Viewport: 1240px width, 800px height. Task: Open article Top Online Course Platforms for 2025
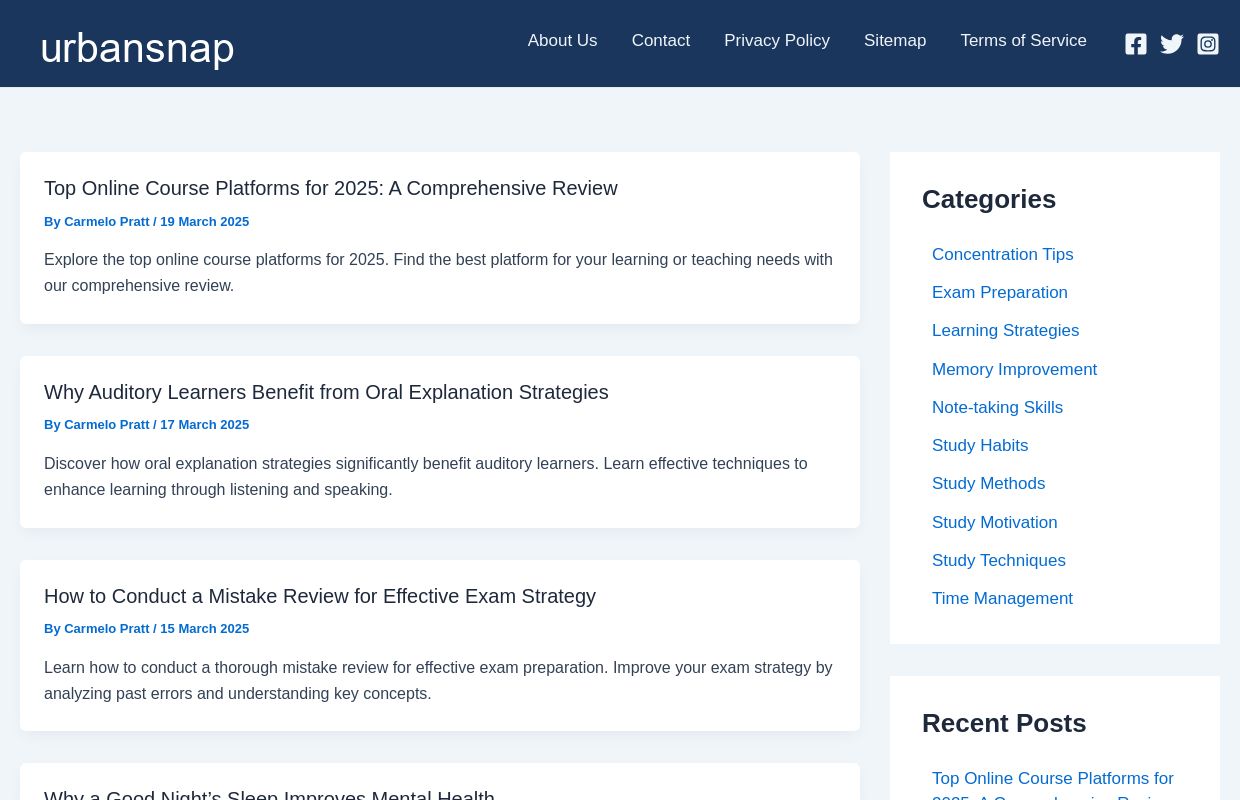tap(331, 188)
